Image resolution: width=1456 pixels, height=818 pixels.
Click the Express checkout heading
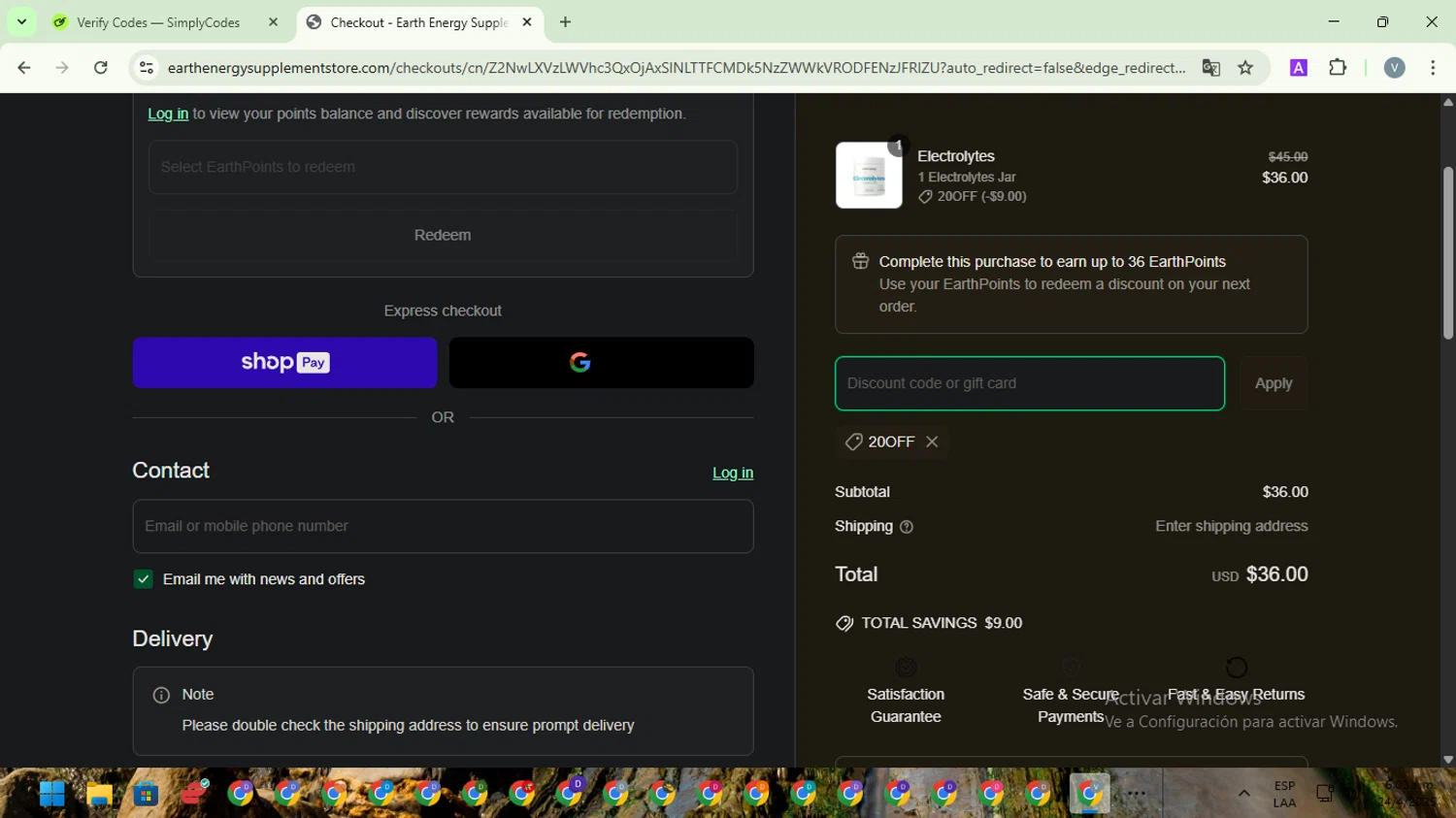click(443, 311)
